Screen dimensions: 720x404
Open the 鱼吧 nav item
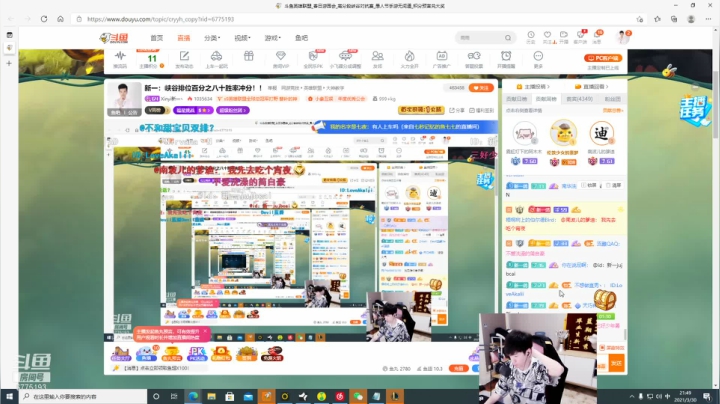[x=301, y=38]
